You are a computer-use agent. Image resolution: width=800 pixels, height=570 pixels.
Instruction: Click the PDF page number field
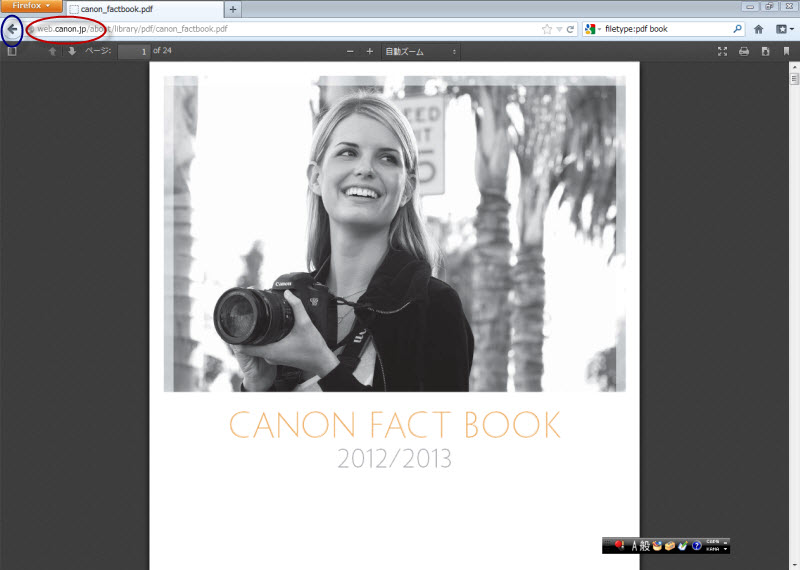(x=134, y=51)
